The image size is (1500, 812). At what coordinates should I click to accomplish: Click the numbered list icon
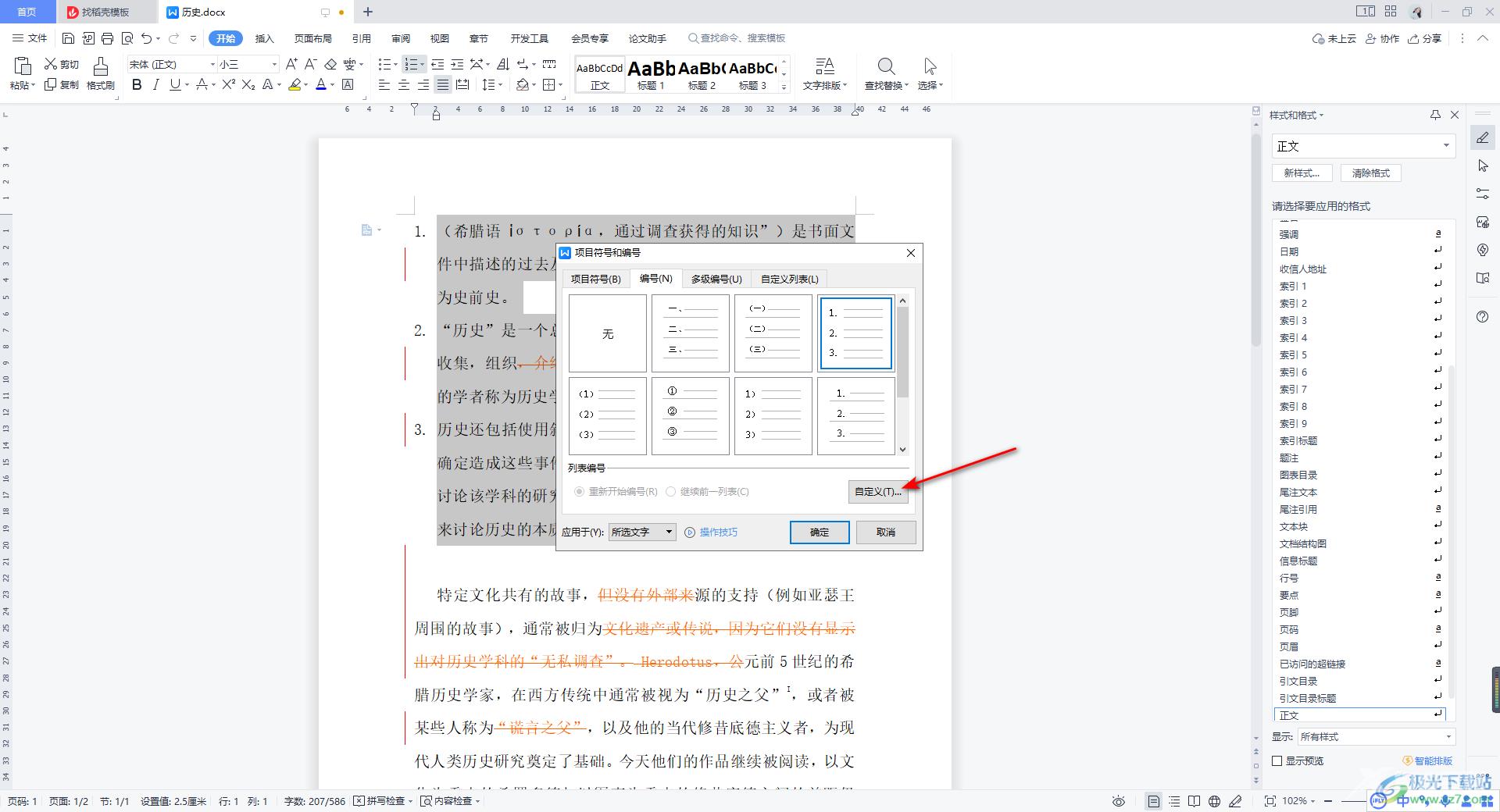pos(411,64)
